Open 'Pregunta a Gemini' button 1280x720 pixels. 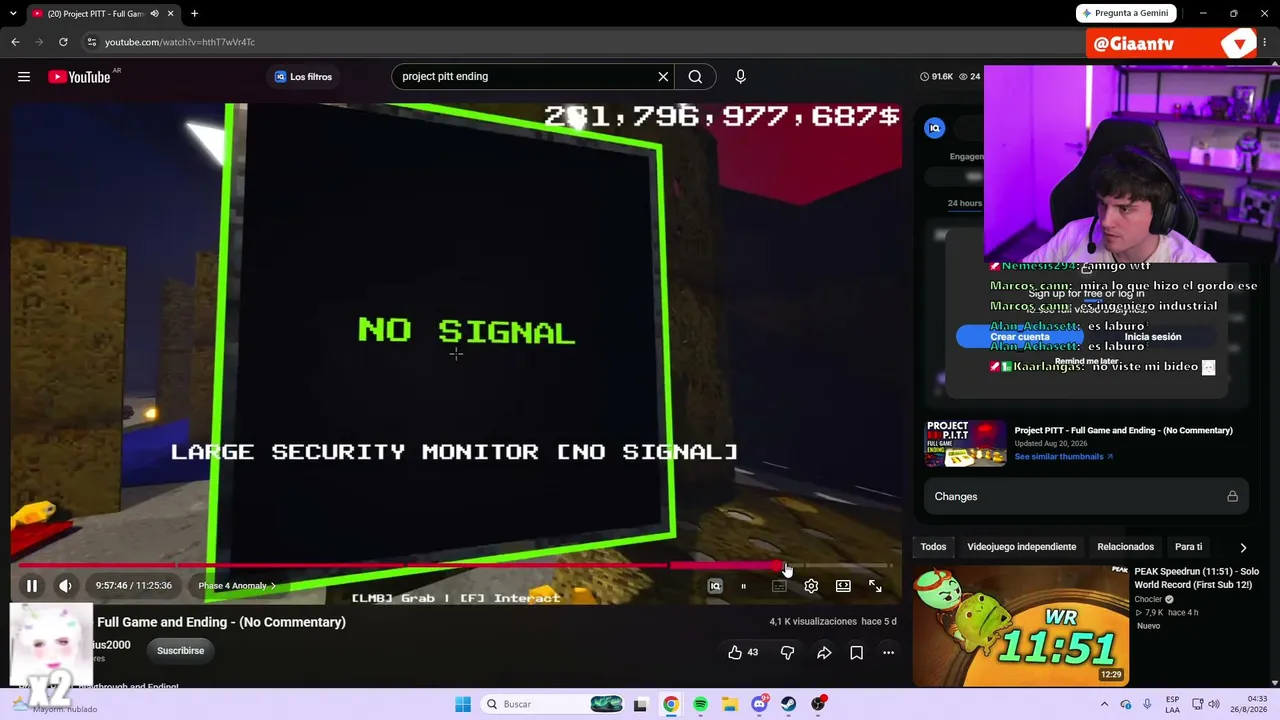[x=1126, y=13]
